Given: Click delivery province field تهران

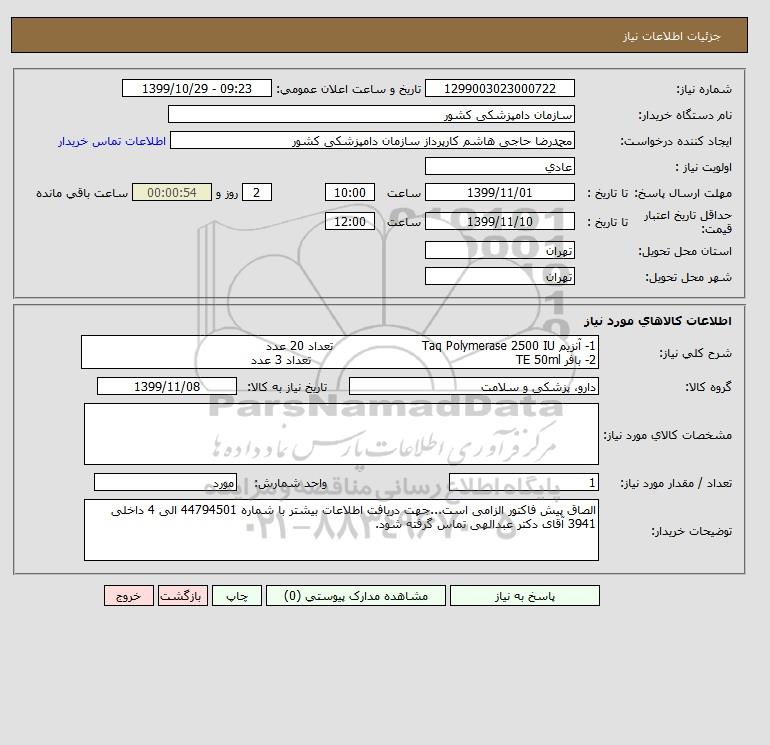Looking at the screenshot, I should pyautogui.click(x=499, y=250).
